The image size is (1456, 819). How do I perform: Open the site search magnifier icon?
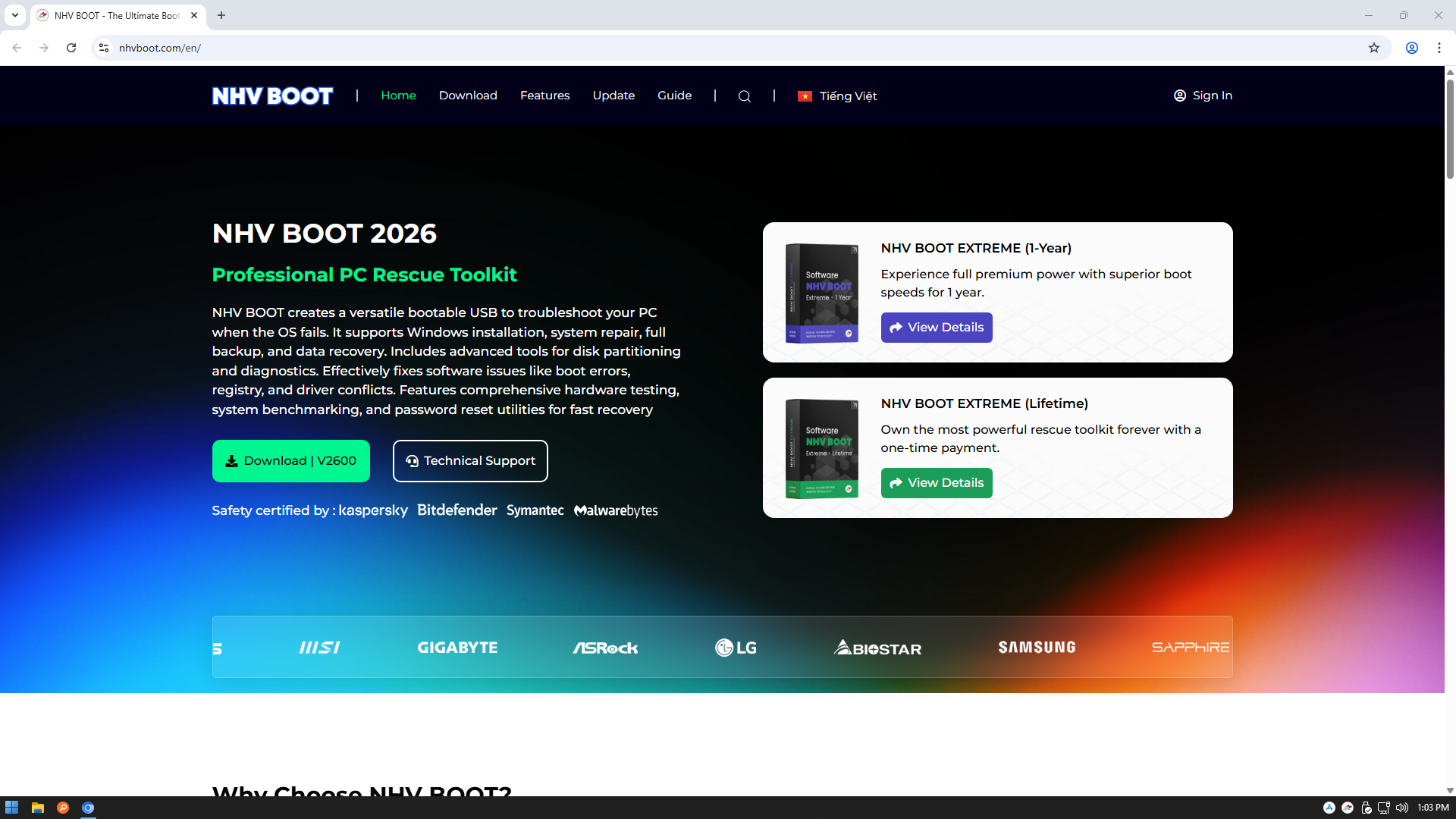click(x=745, y=96)
